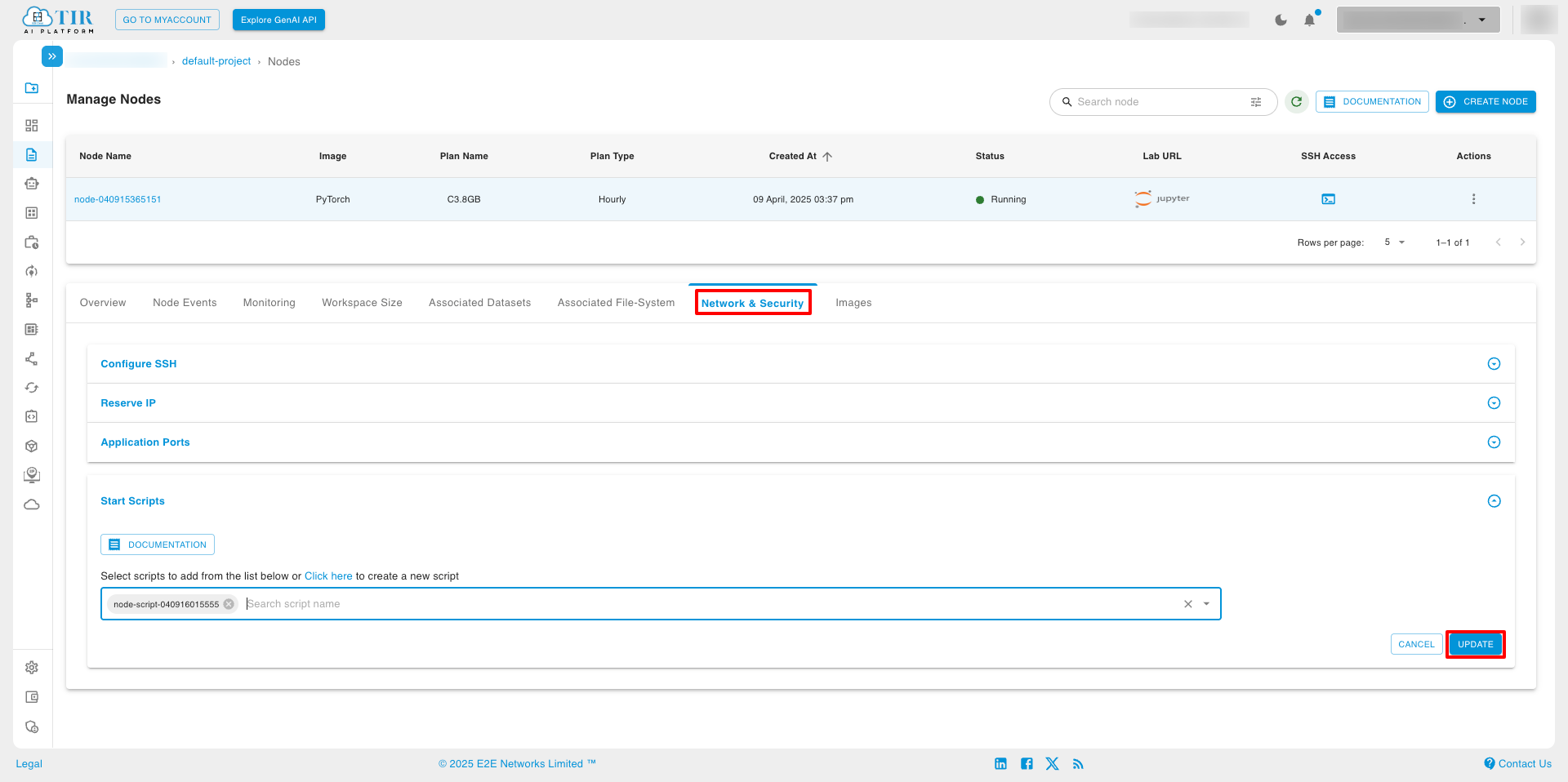Open the 3D cube icon in sidebar

pyautogui.click(x=32, y=447)
